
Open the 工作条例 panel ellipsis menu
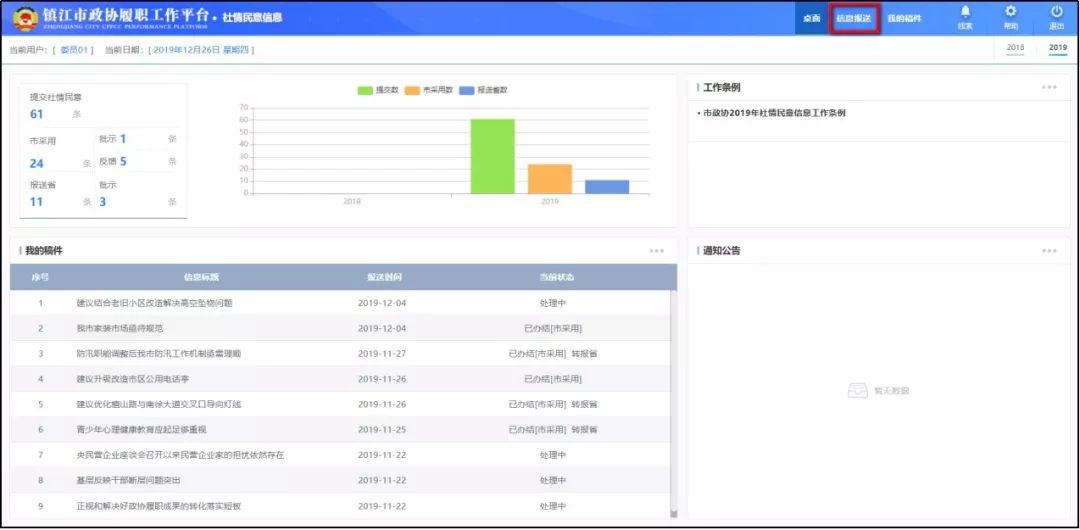pos(1048,87)
